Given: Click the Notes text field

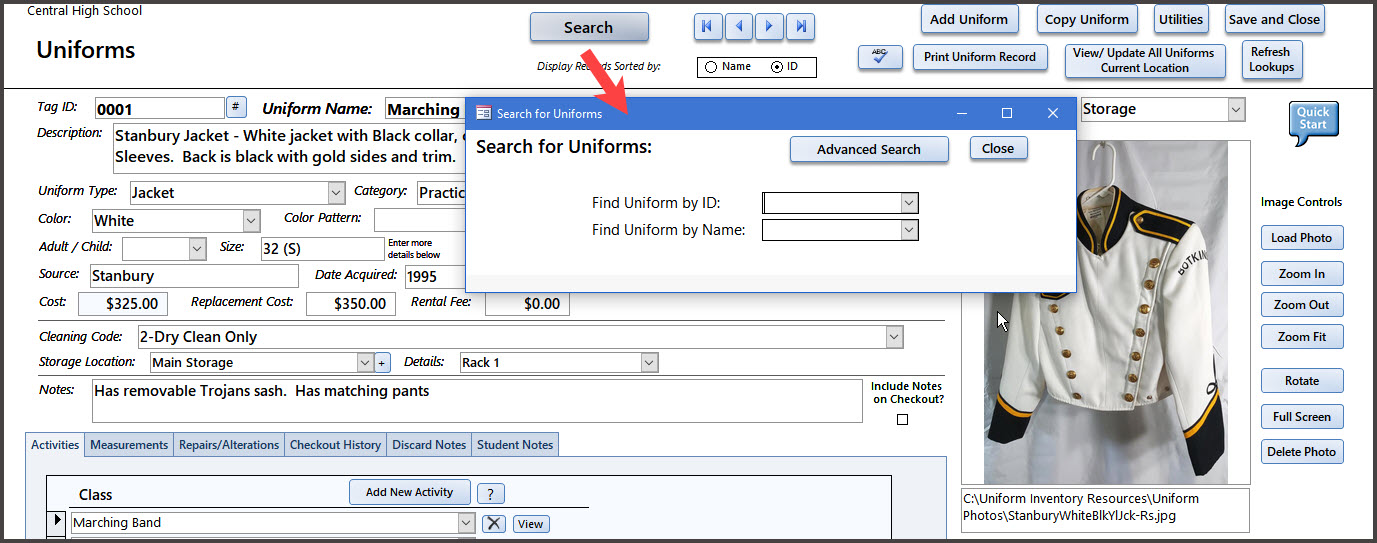Looking at the screenshot, I should coord(476,400).
